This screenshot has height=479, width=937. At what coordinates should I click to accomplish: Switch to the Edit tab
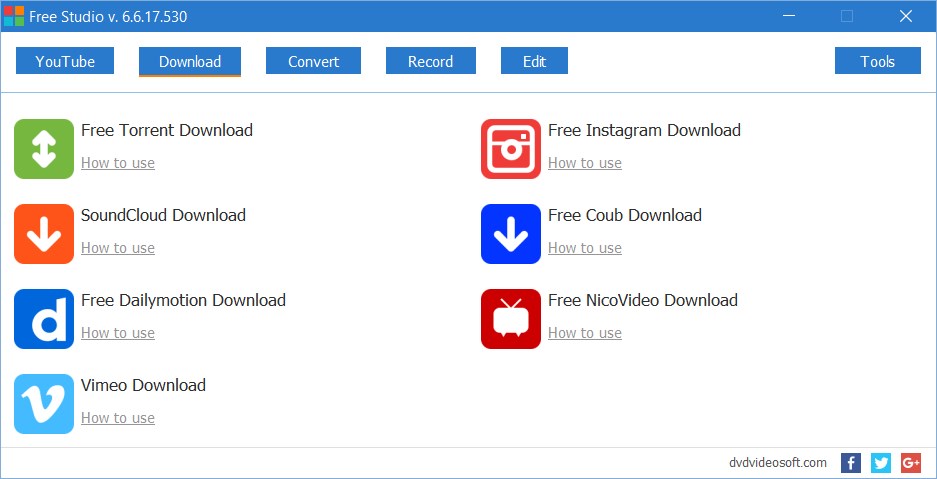pos(534,61)
